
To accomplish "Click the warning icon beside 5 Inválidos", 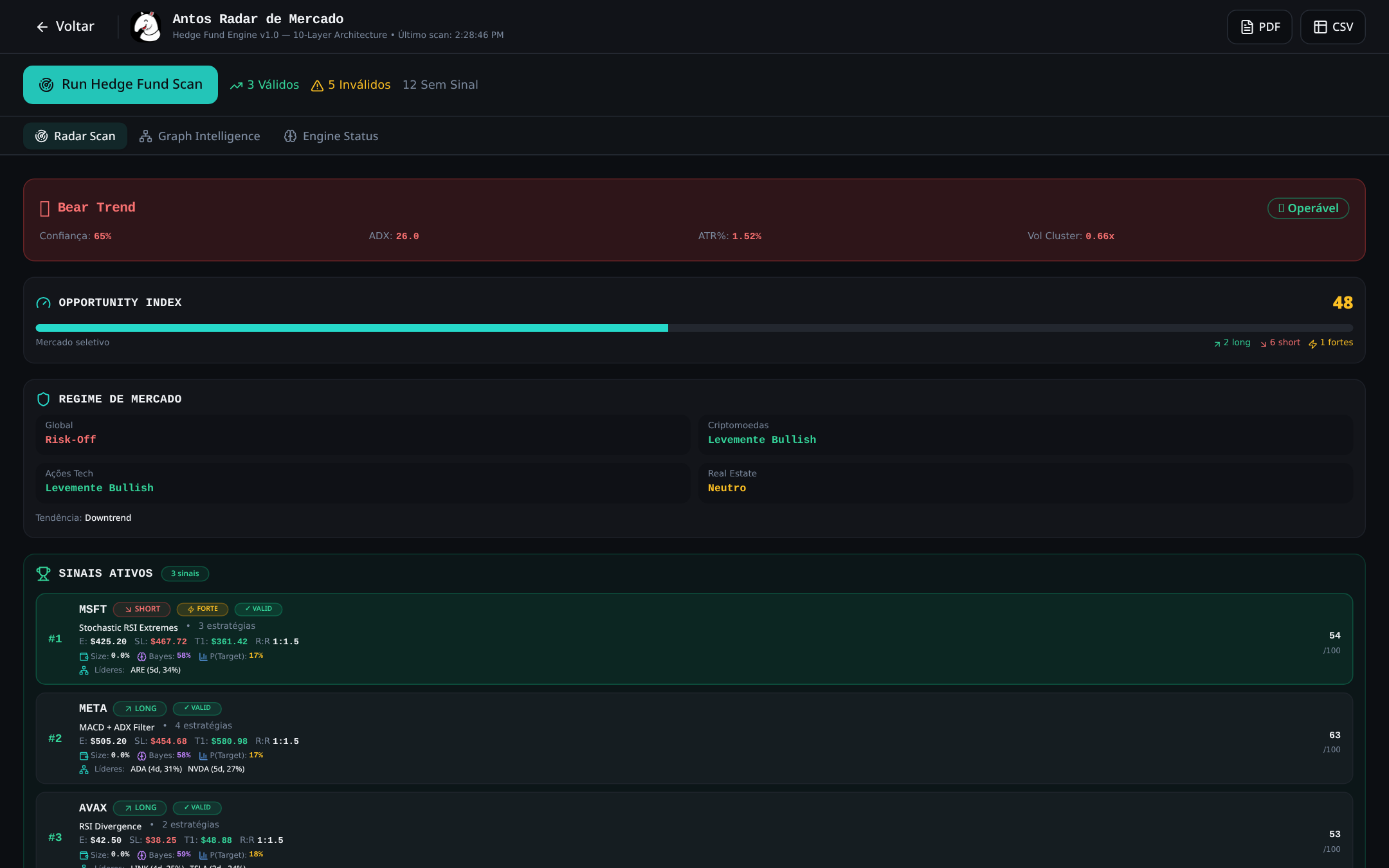I will [317, 86].
